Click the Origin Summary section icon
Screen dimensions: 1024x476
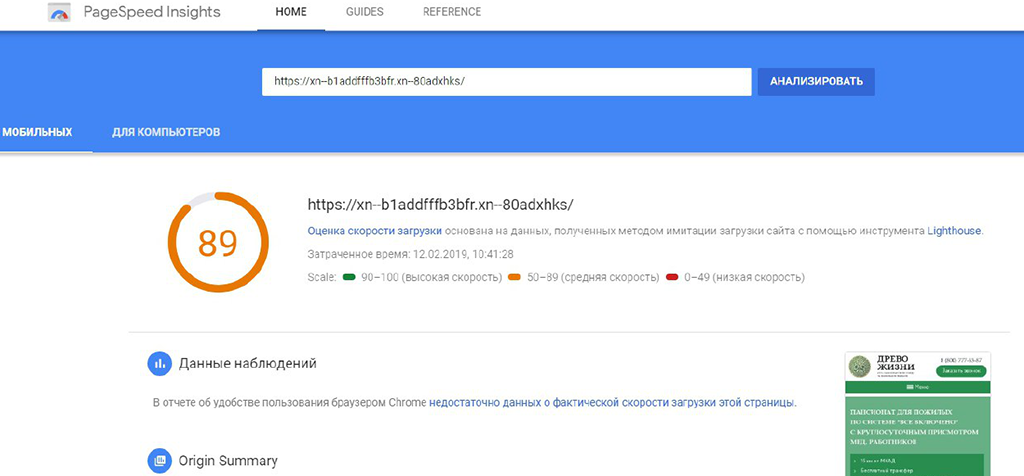159,460
